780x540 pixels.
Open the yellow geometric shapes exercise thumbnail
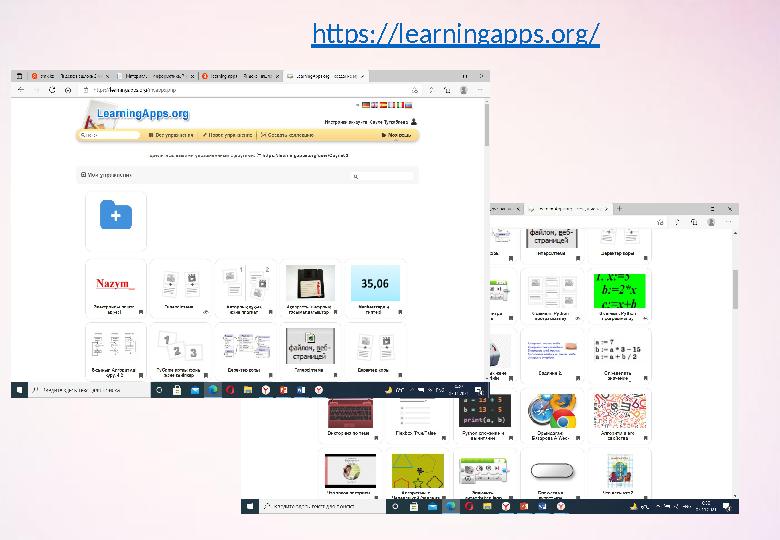tap(418, 471)
